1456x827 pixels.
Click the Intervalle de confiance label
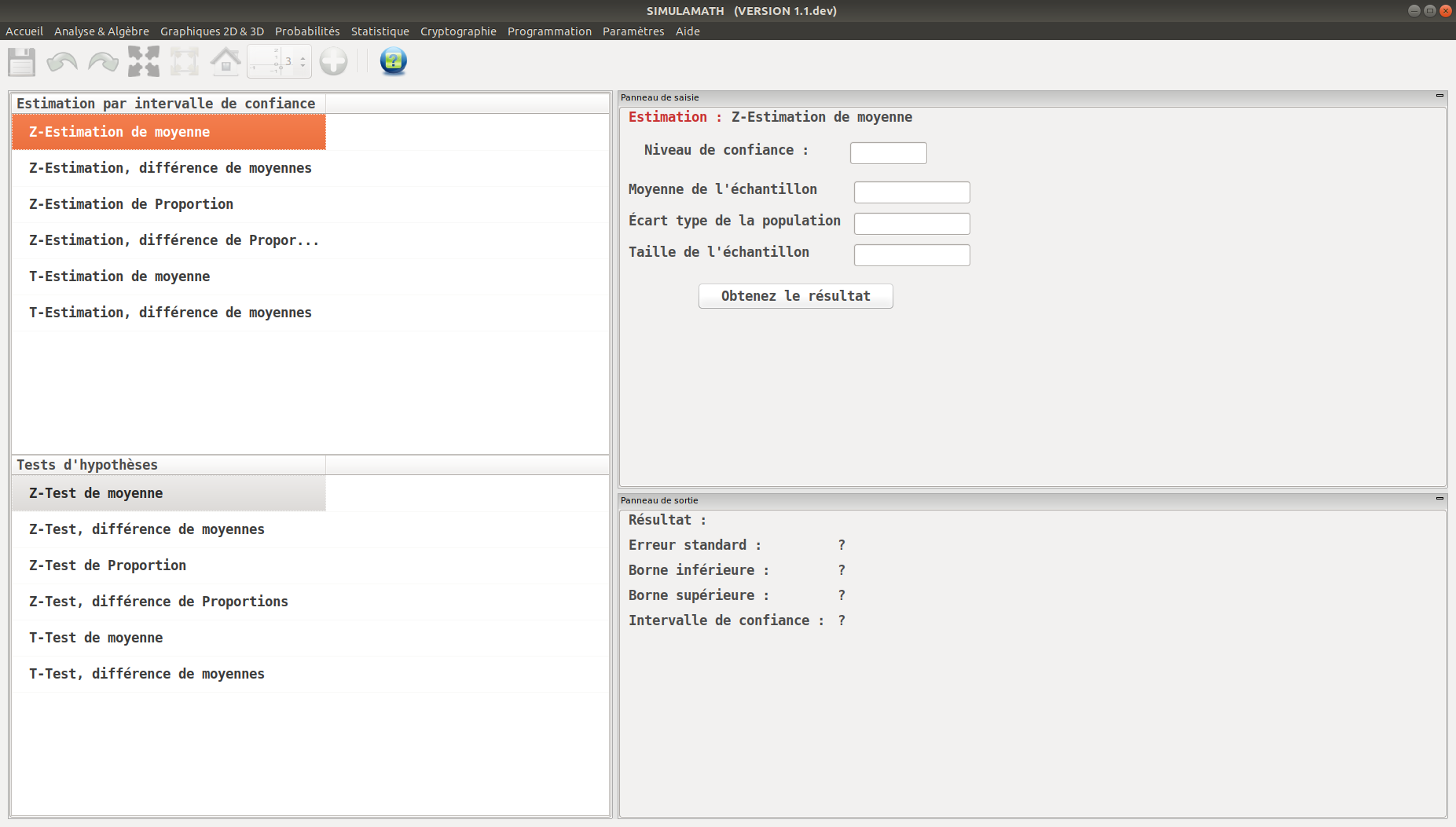pyautogui.click(x=726, y=620)
